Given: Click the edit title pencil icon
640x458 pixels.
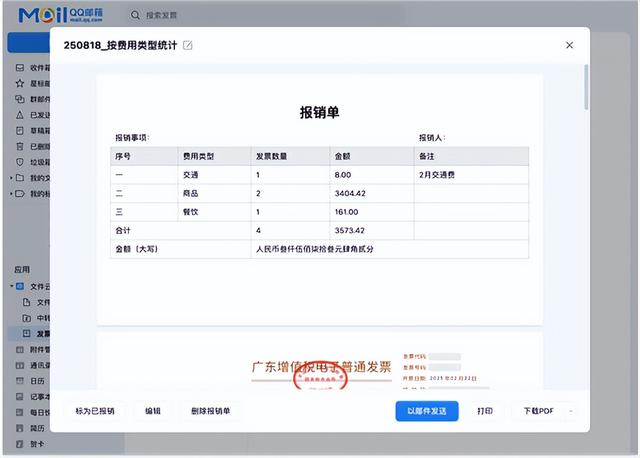Looking at the screenshot, I should point(188,45).
